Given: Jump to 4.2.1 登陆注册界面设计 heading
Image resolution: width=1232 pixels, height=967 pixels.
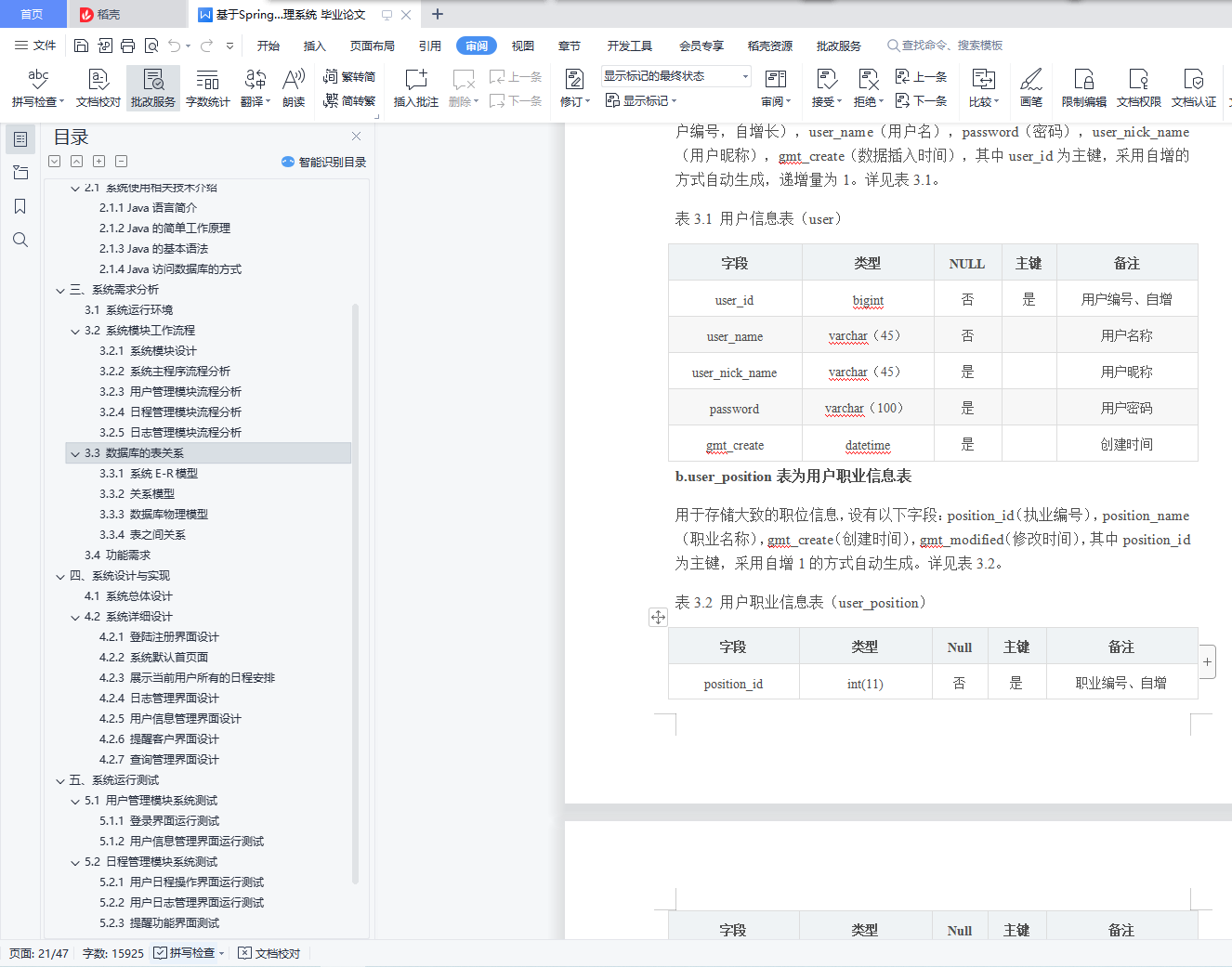Looking at the screenshot, I should pos(159,637).
